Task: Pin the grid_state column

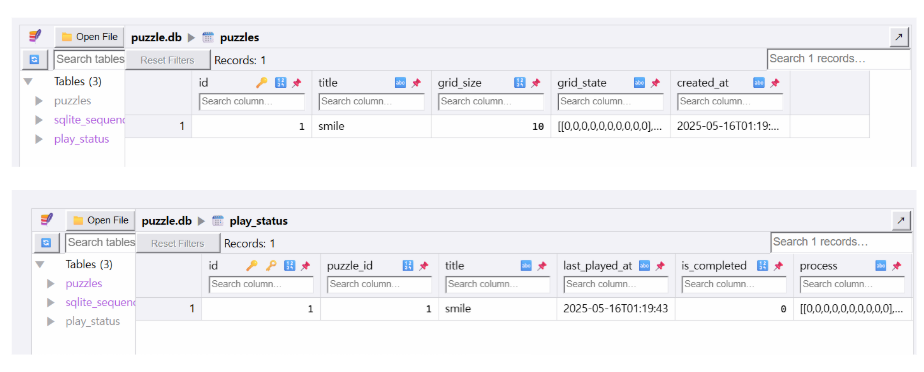Action: 655,83
